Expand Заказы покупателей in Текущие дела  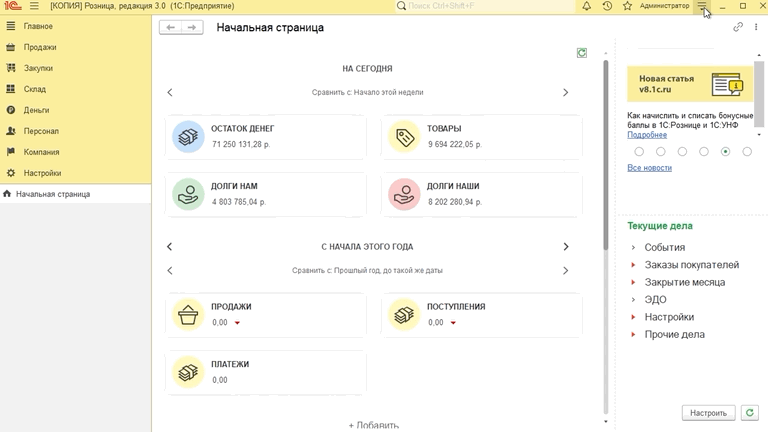pos(633,265)
